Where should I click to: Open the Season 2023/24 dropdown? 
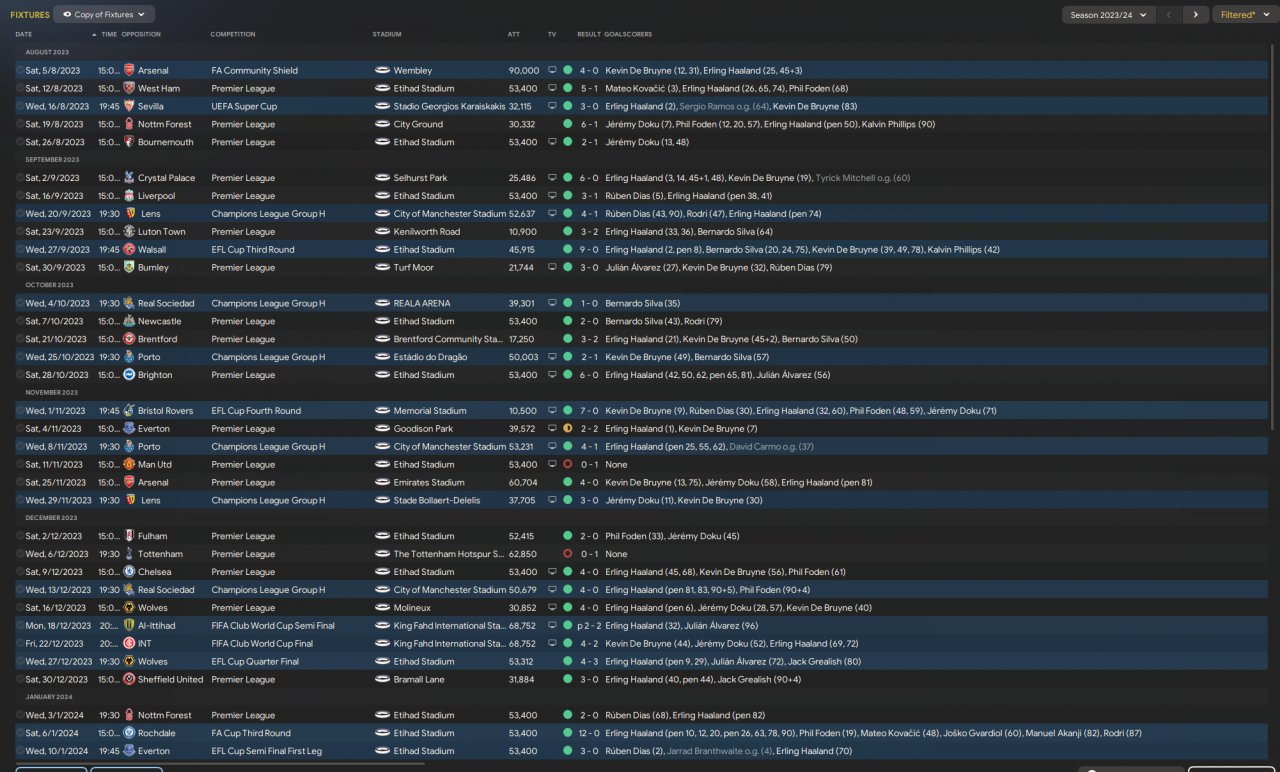1108,15
